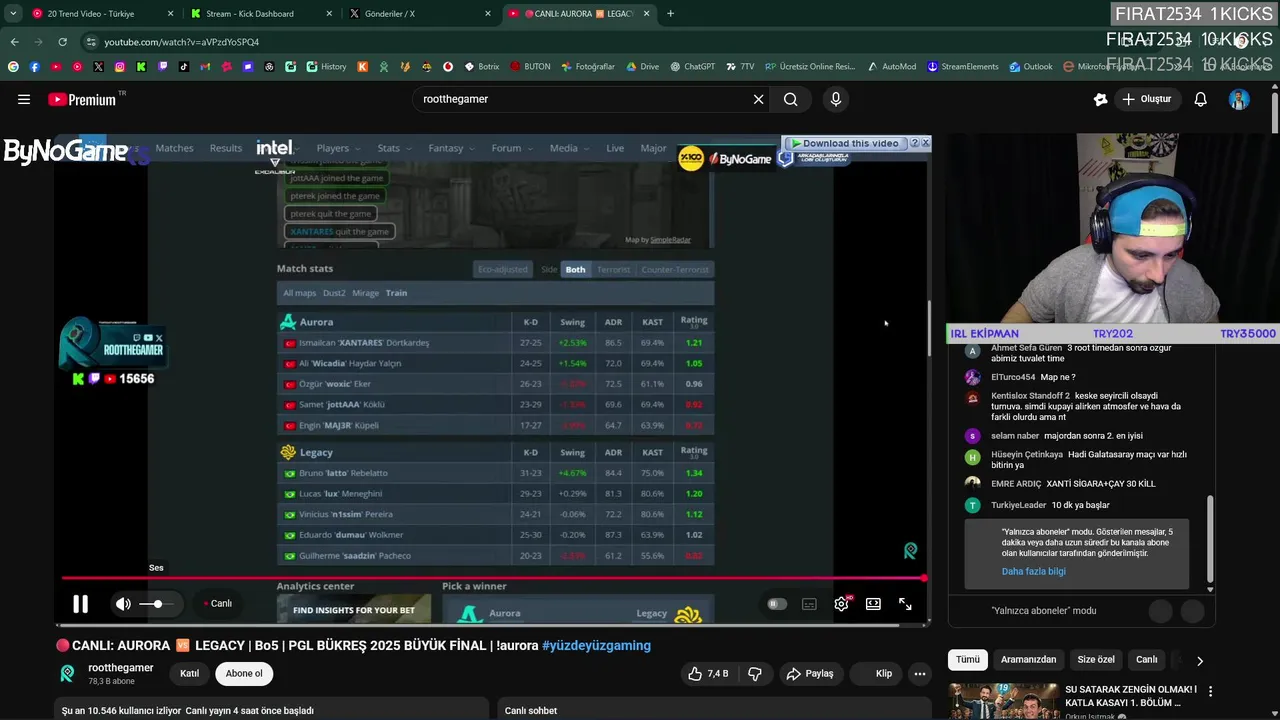Click the red video progress bar
The image size is (1280, 720).
point(494,578)
